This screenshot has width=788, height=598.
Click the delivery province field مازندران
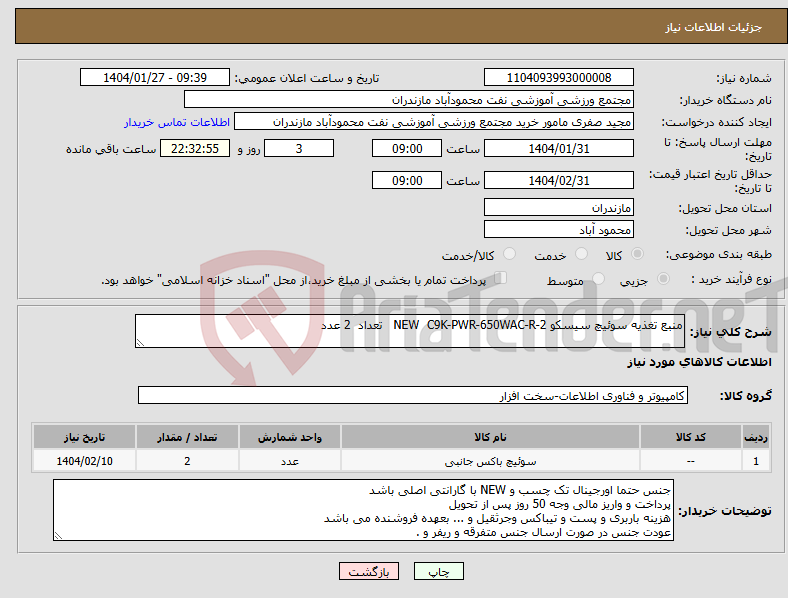pyautogui.click(x=558, y=208)
